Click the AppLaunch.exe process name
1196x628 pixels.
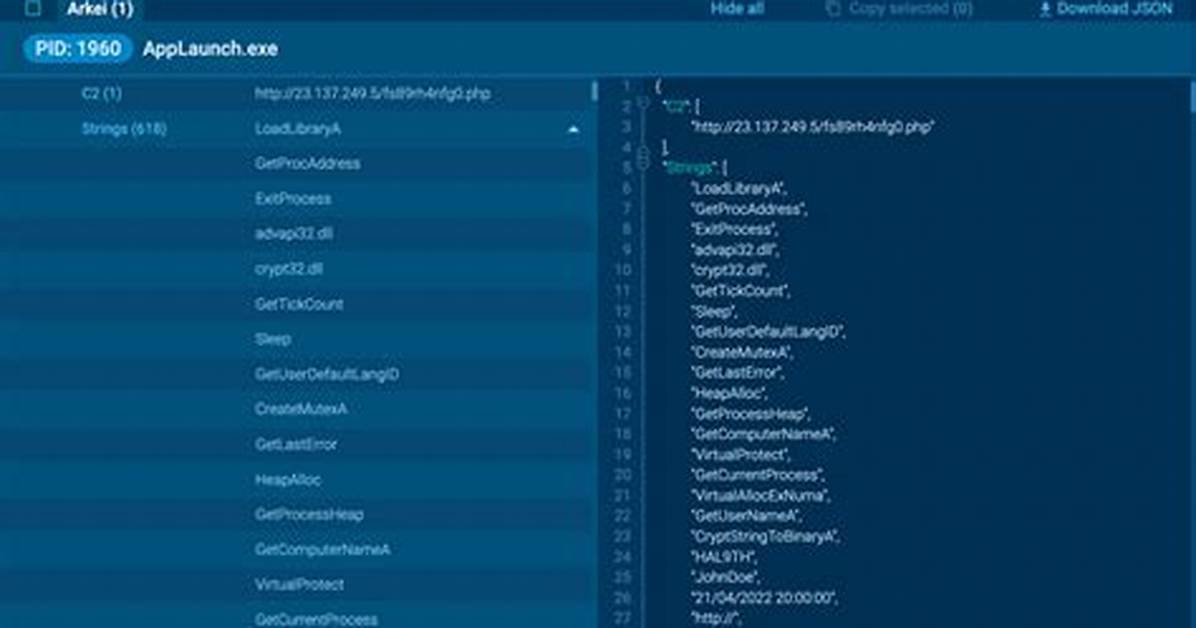[210, 49]
